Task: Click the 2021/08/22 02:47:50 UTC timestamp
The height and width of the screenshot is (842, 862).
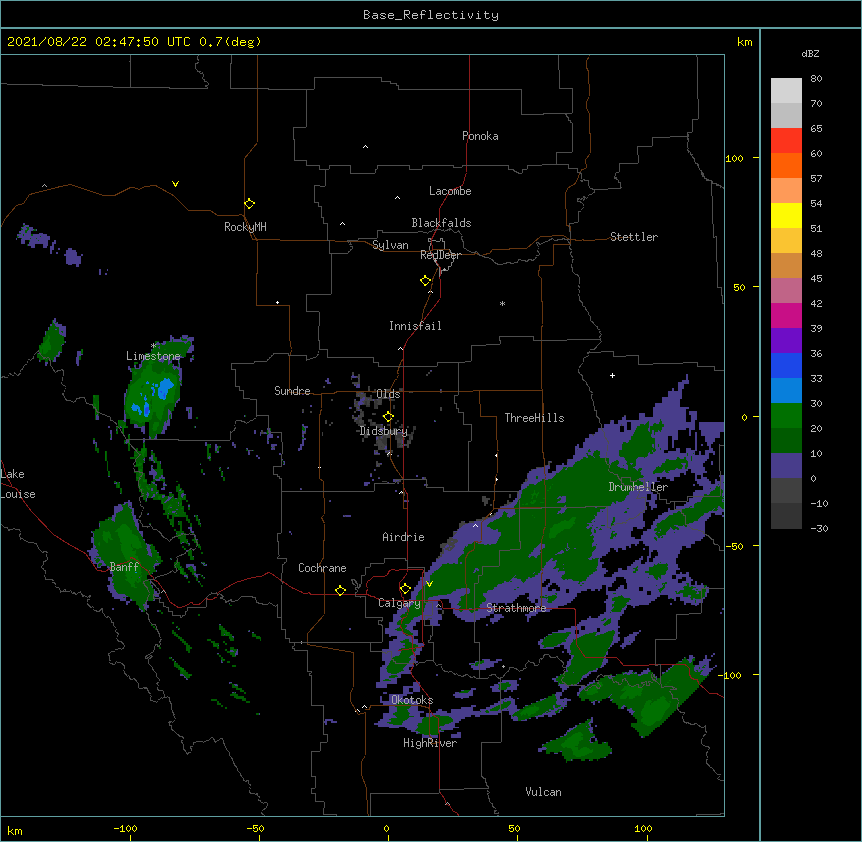Action: pyautogui.click(x=134, y=42)
